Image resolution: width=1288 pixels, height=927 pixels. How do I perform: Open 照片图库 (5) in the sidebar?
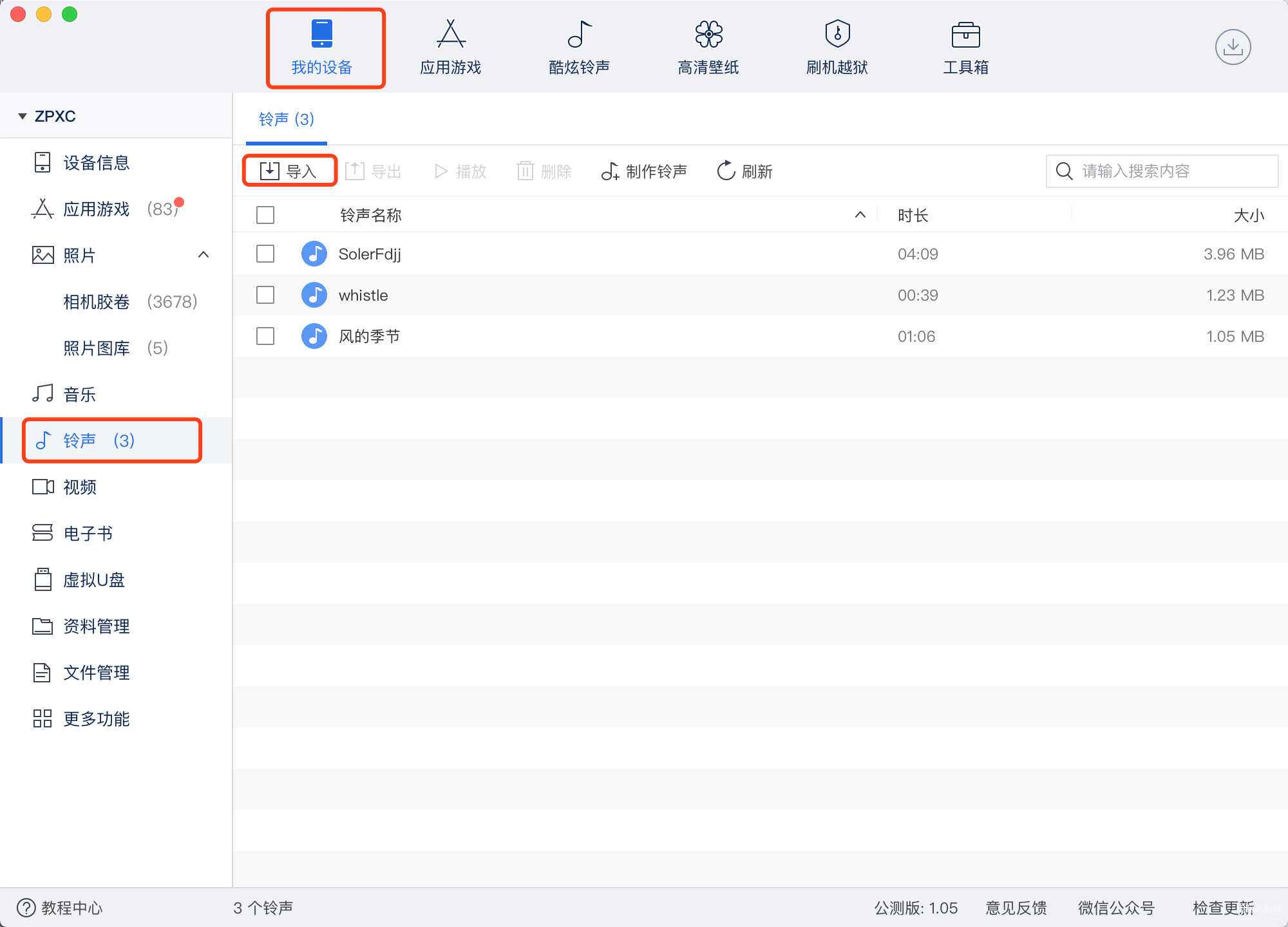116,348
